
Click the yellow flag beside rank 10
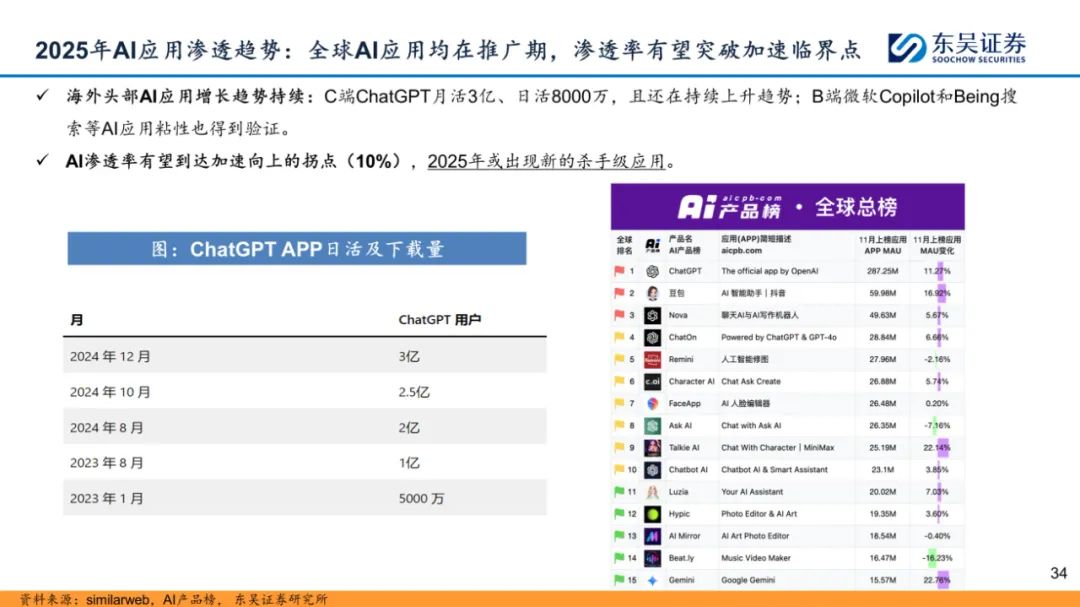click(x=619, y=470)
